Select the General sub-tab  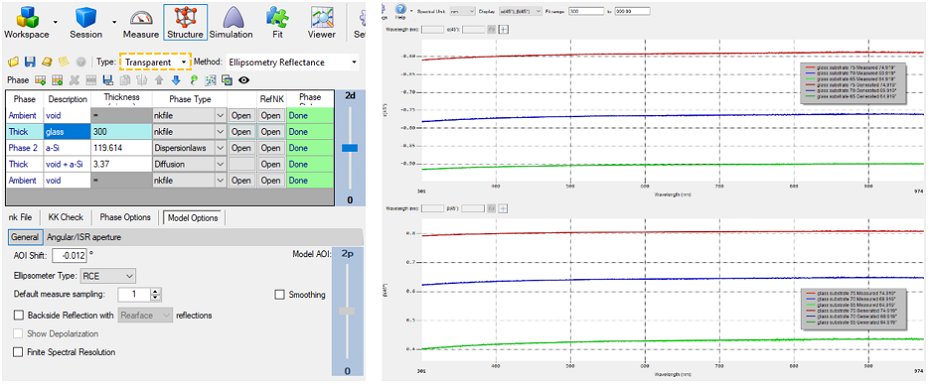tap(25, 237)
